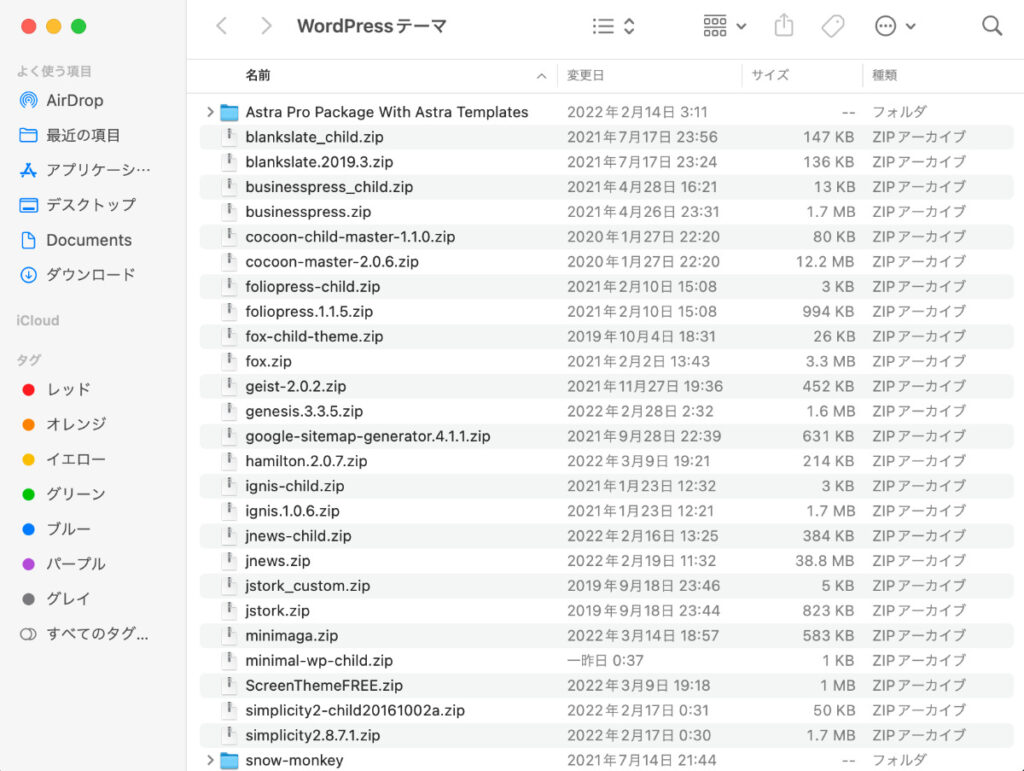Select fox.zip file
The width and height of the screenshot is (1024, 771).
(607, 362)
